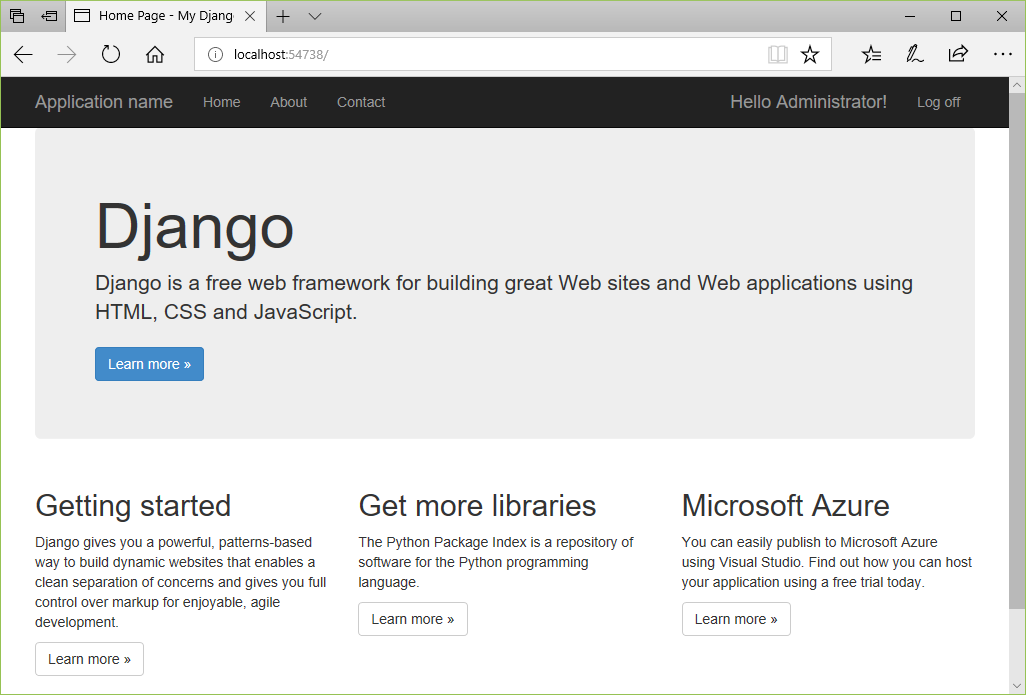This screenshot has height=695, width=1026.
Task: Click Learn more under Microsoft Azure
Action: pos(736,619)
